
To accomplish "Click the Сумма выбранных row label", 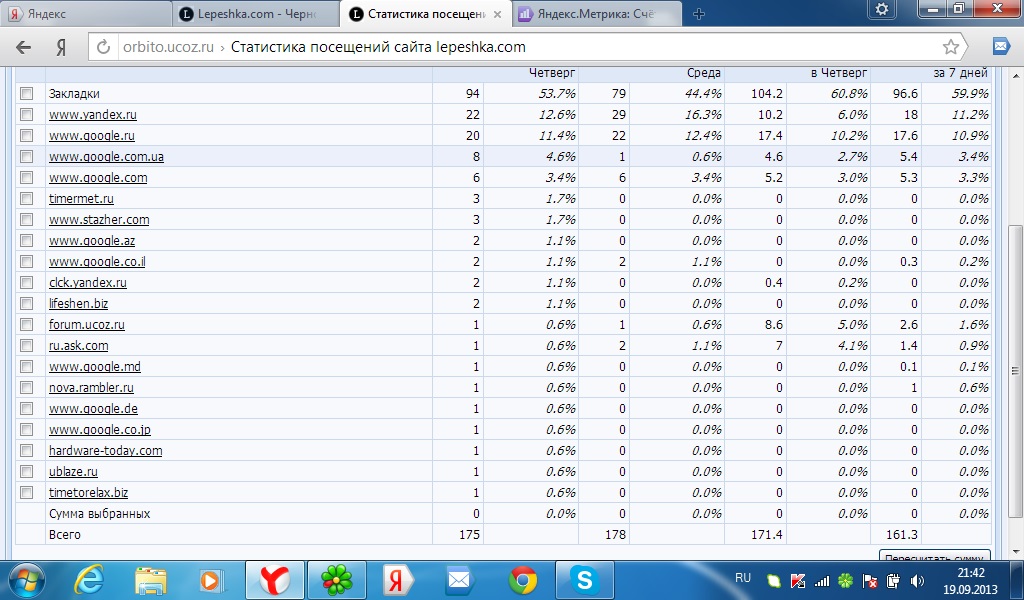I will [x=99, y=513].
